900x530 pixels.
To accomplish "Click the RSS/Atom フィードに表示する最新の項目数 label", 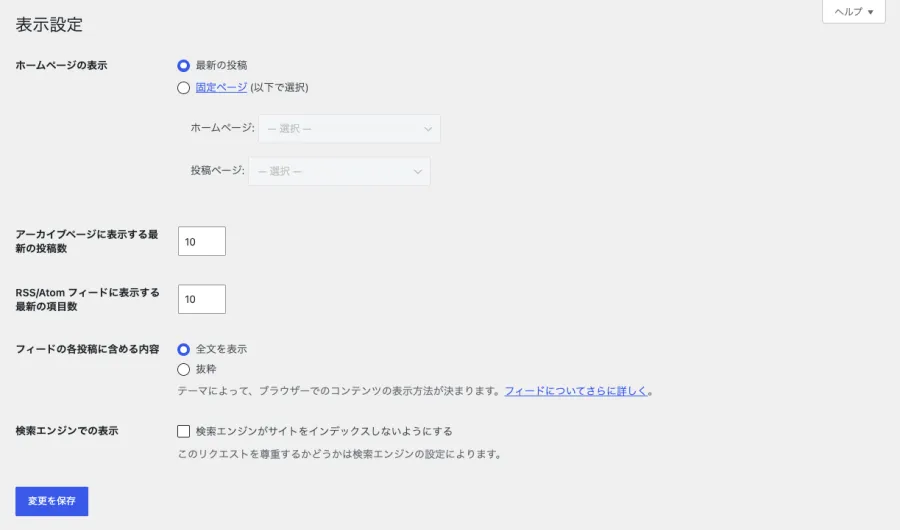I will 87,299.
